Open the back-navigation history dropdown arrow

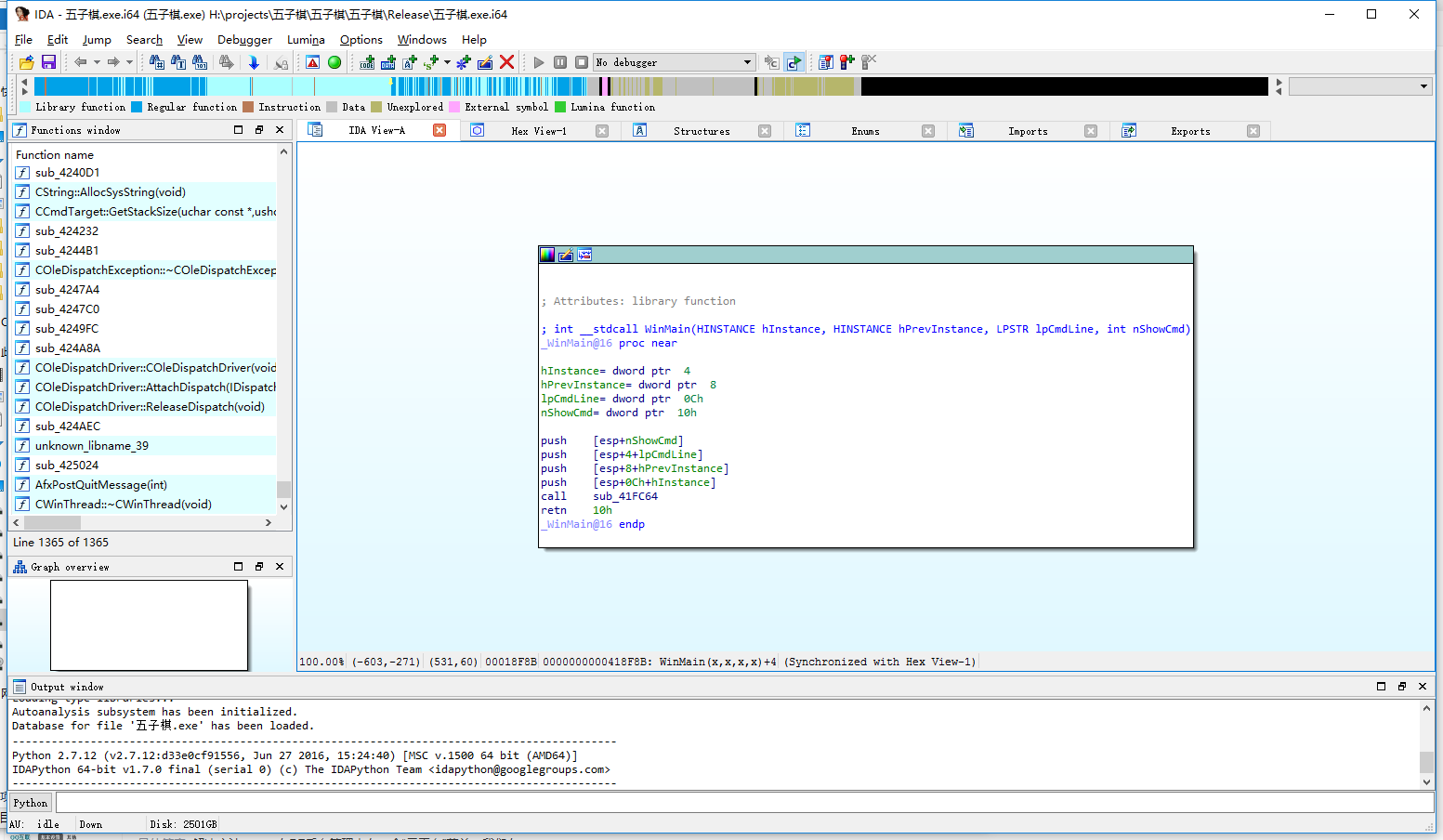pos(97,62)
